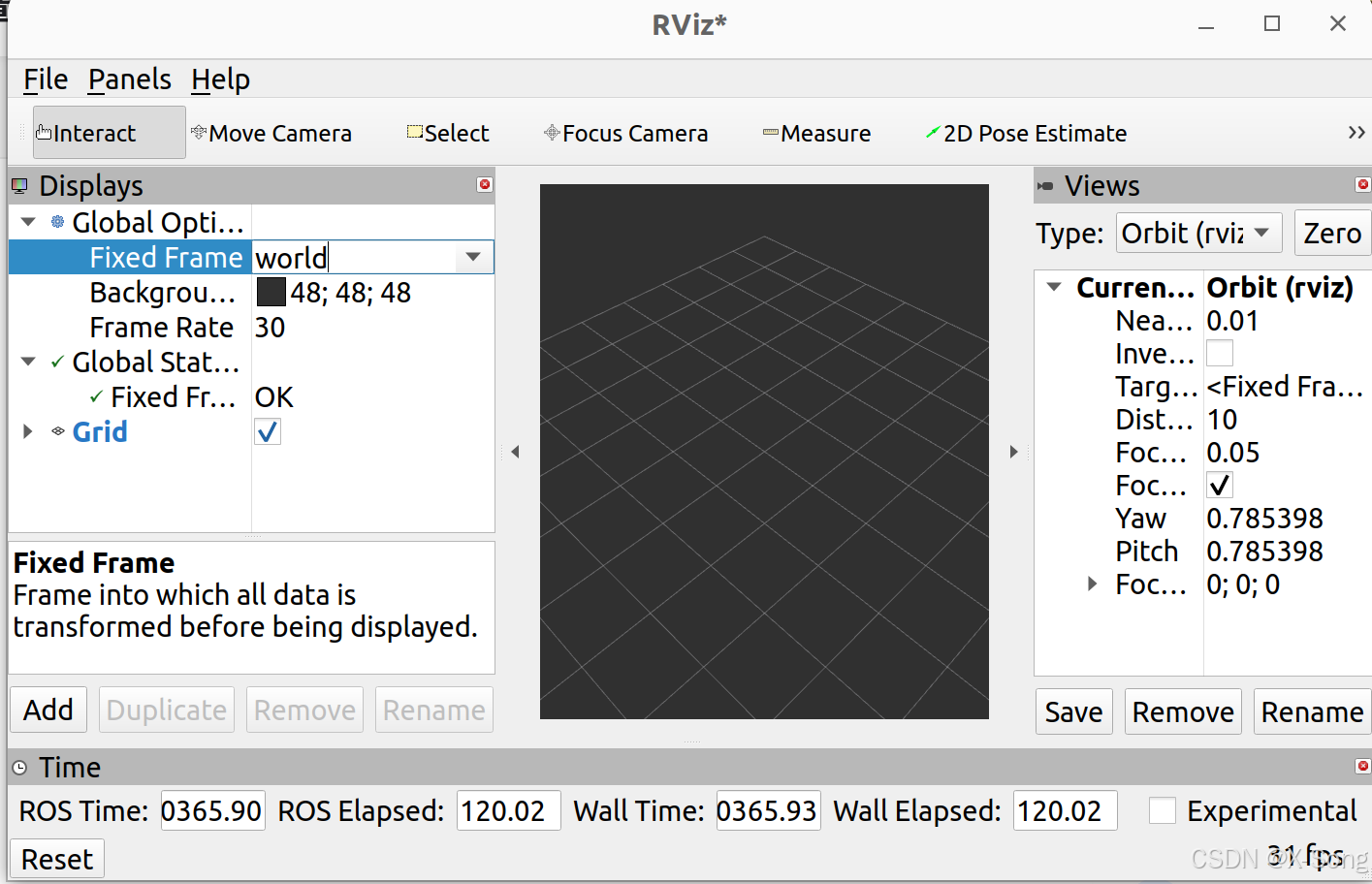Select the Interact tool
The width and height of the screenshot is (1372, 884).
(109, 133)
